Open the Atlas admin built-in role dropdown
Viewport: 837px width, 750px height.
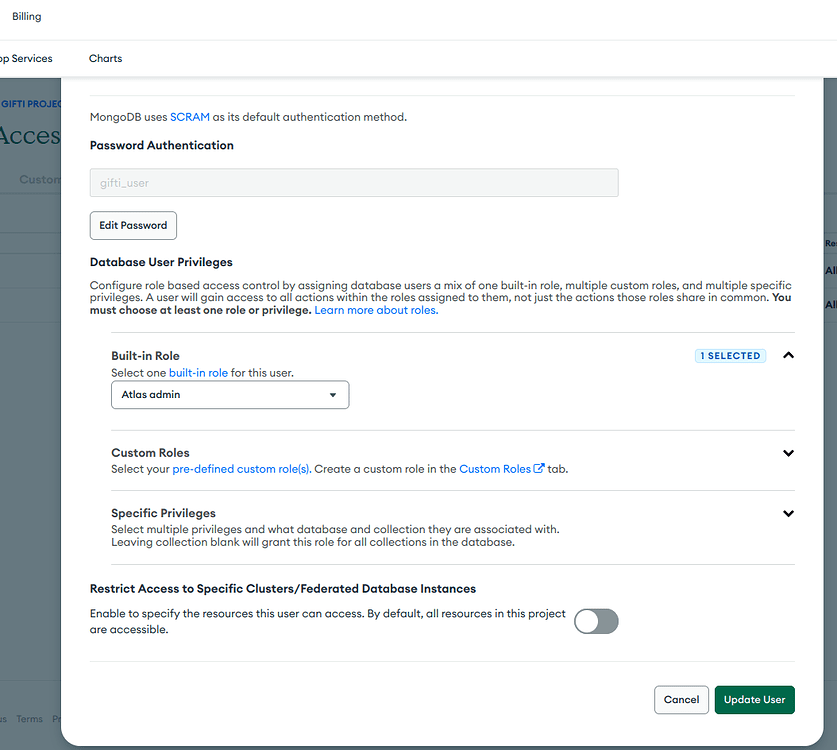[x=230, y=394]
